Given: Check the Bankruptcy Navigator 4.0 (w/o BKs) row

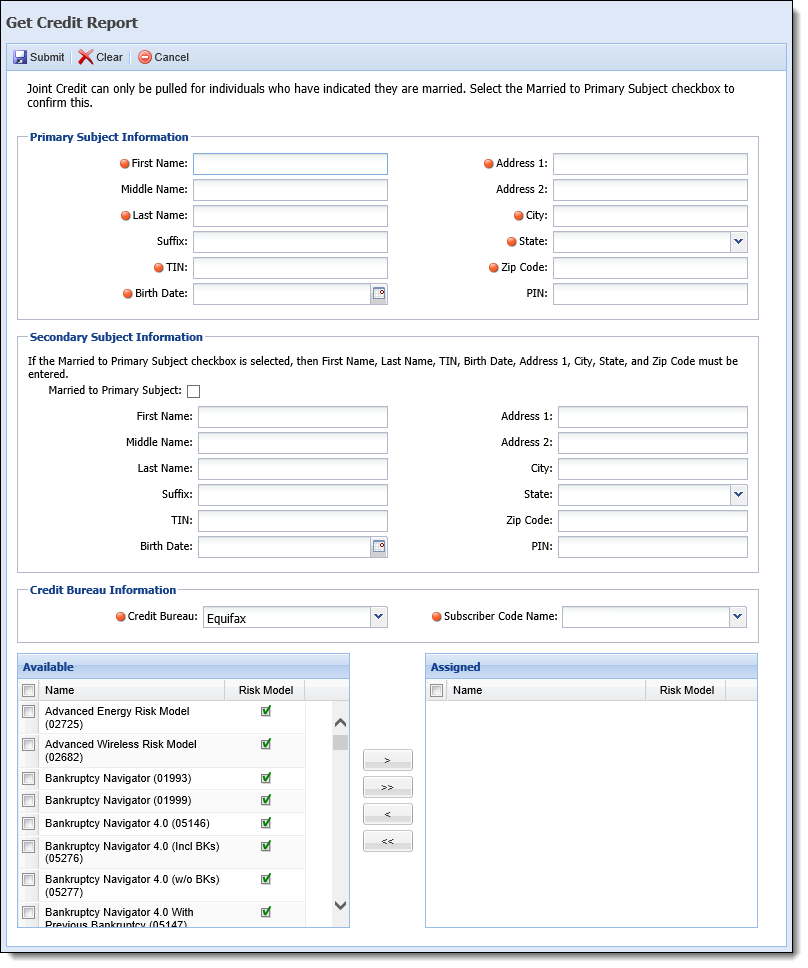Looking at the screenshot, I should [28, 880].
